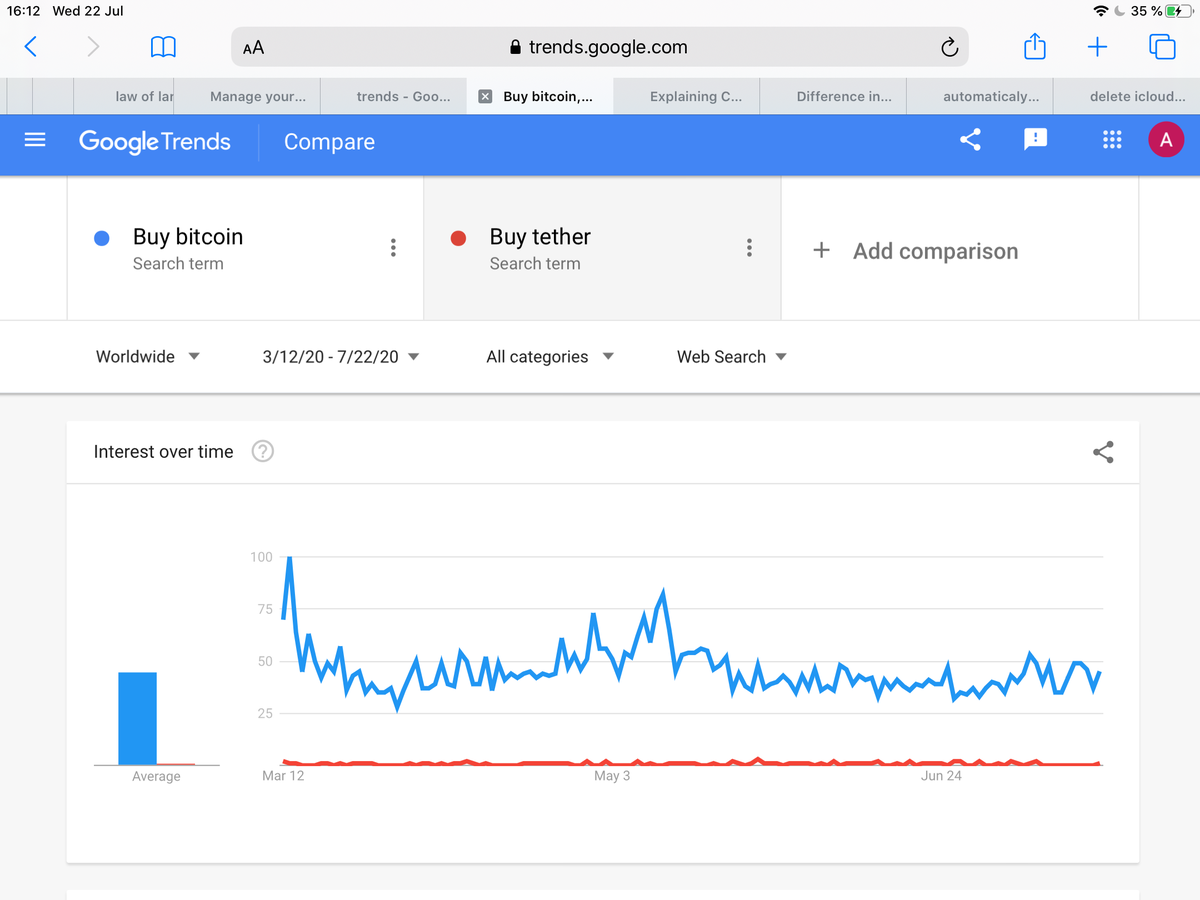This screenshot has height=900, width=1200.
Task: Open the Worldwide region dropdown
Action: 147,356
